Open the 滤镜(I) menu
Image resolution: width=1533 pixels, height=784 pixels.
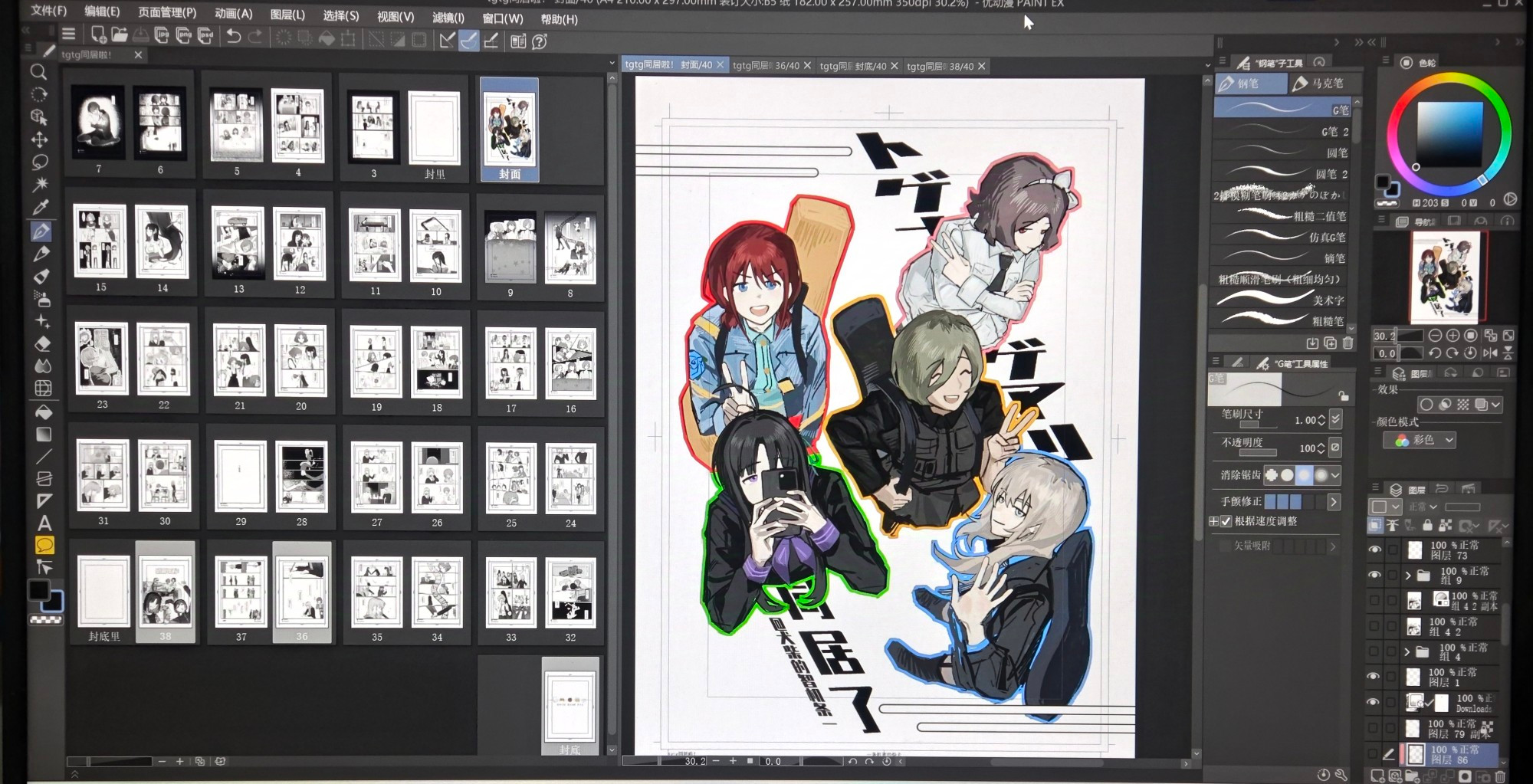pyautogui.click(x=448, y=17)
